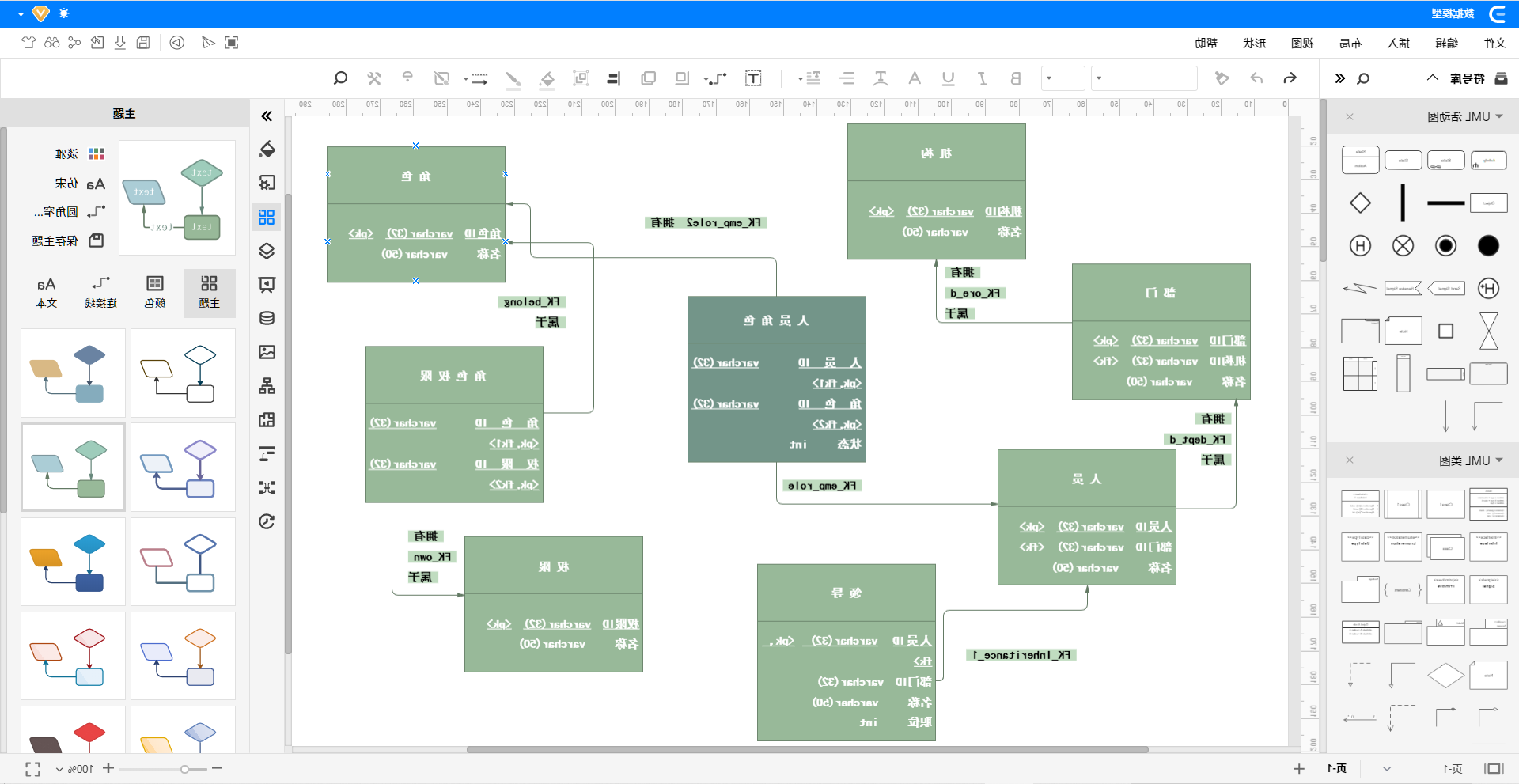This screenshot has width=1519, height=784.
Task: Switch to the 连接线 theme tab
Action: pos(100,292)
